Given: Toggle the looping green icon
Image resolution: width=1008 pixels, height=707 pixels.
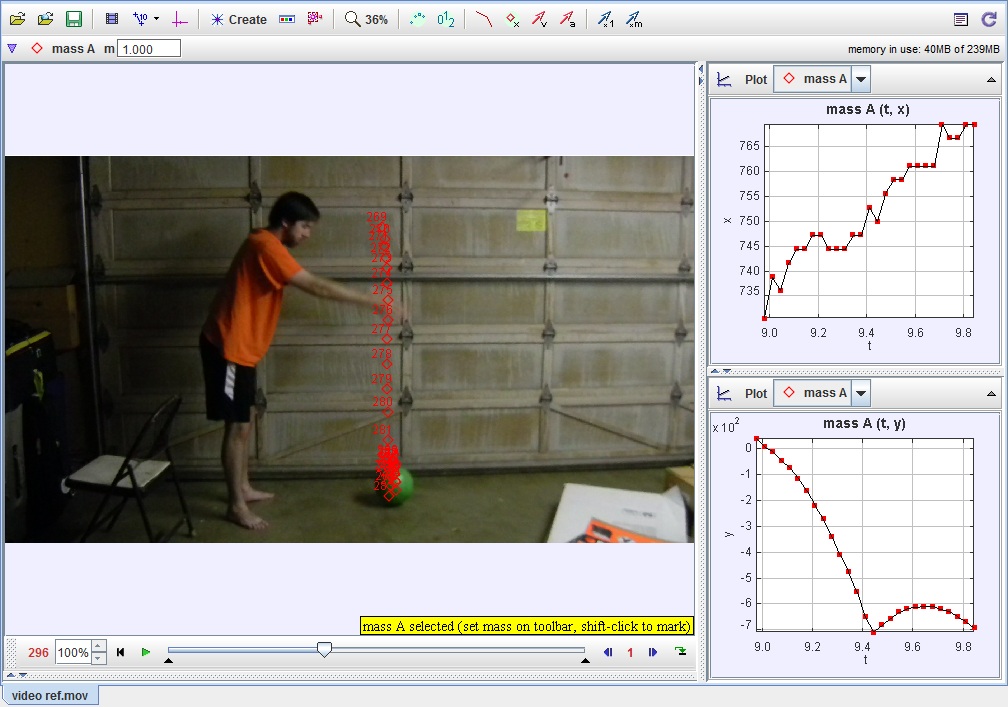Looking at the screenshot, I should (680, 652).
